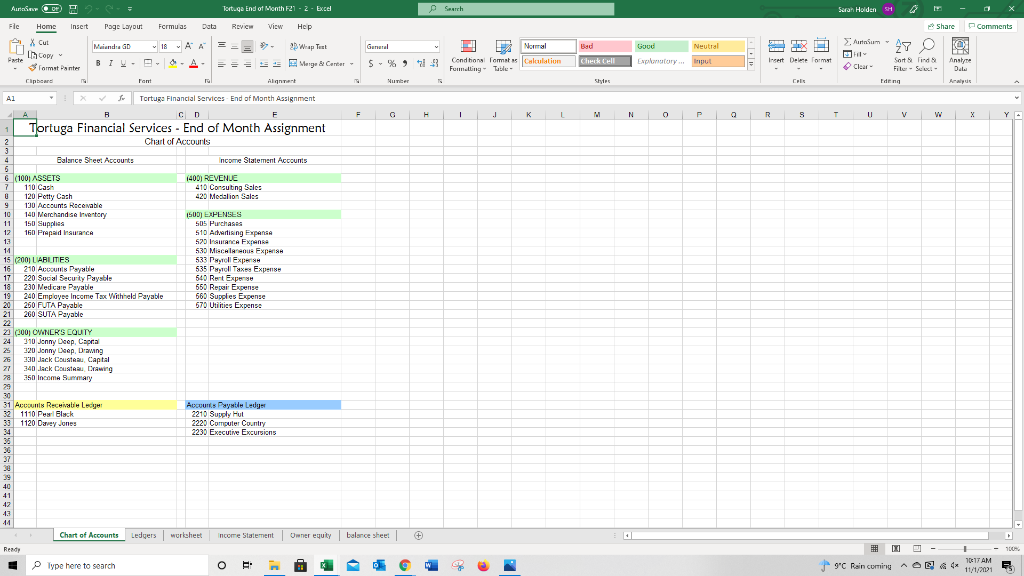Viewport: 1024px width, 576px height.
Task: Toggle Wrap Text on the selection
Action: click(x=310, y=46)
